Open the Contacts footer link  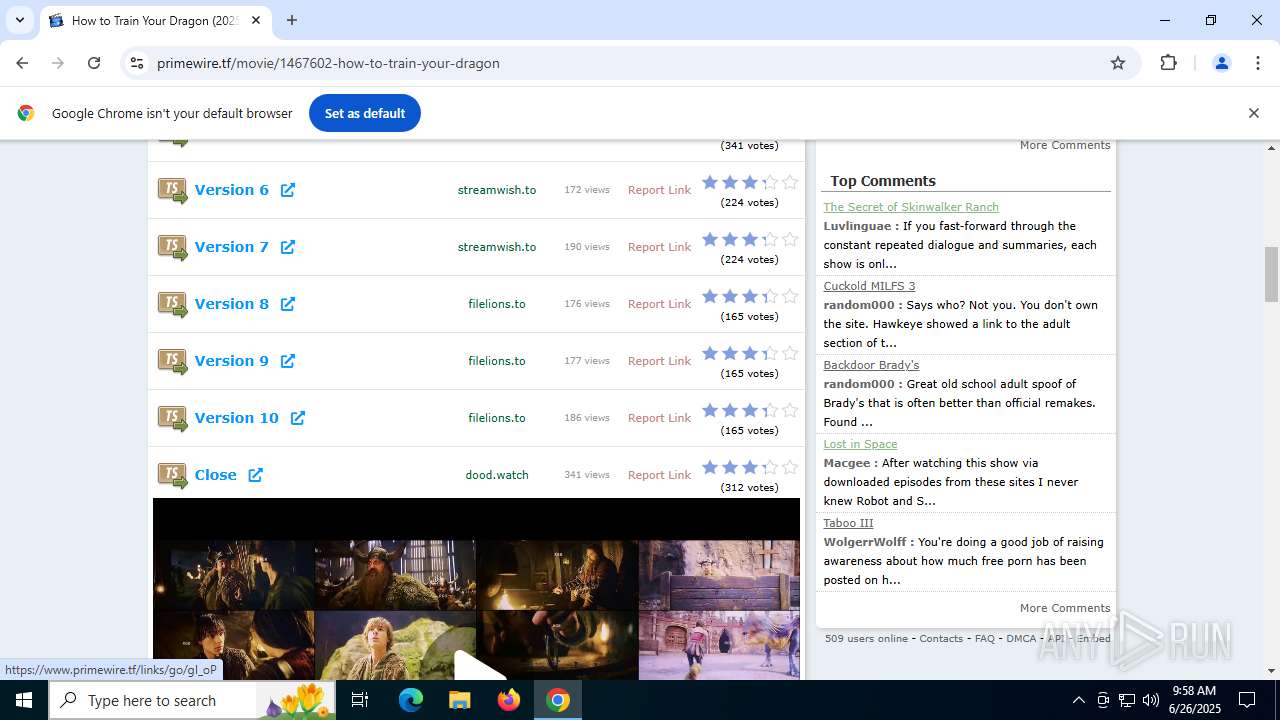click(941, 639)
